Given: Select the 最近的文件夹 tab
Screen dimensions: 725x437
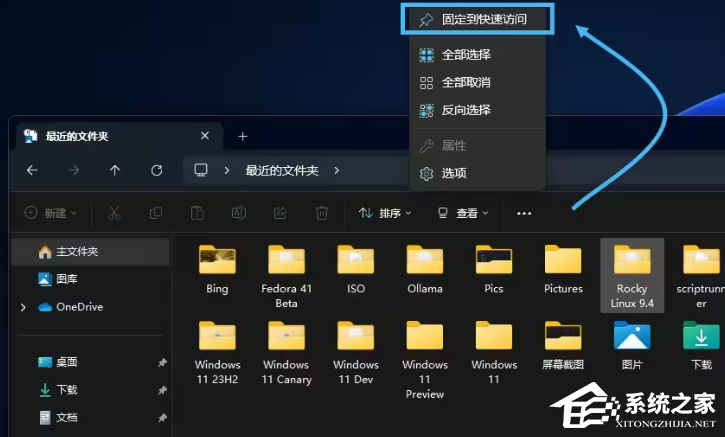Looking at the screenshot, I should click(118, 136).
